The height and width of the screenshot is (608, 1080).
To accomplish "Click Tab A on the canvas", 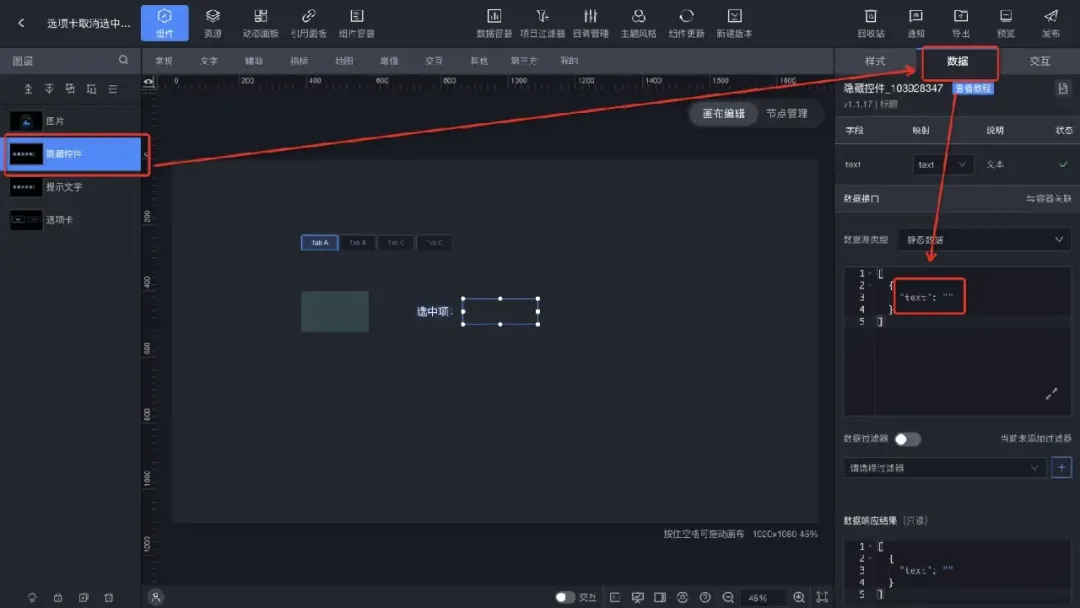I will coord(320,242).
